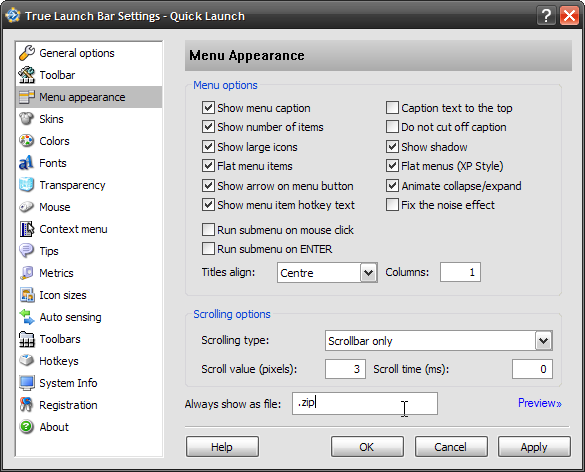Enable Run submenu on ENTER
The width and height of the screenshot is (585, 472).
[208, 248]
